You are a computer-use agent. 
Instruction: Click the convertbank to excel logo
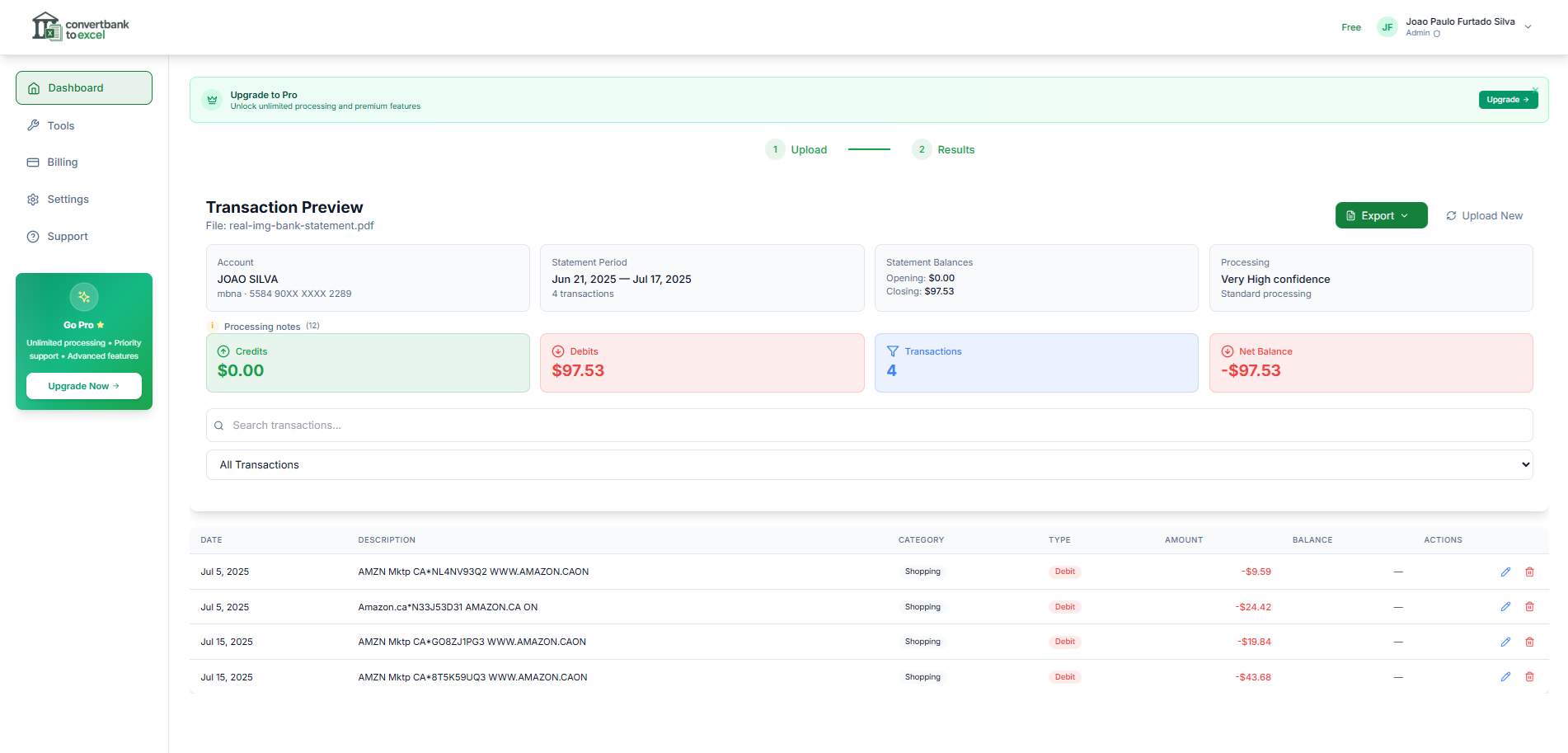pos(80,26)
